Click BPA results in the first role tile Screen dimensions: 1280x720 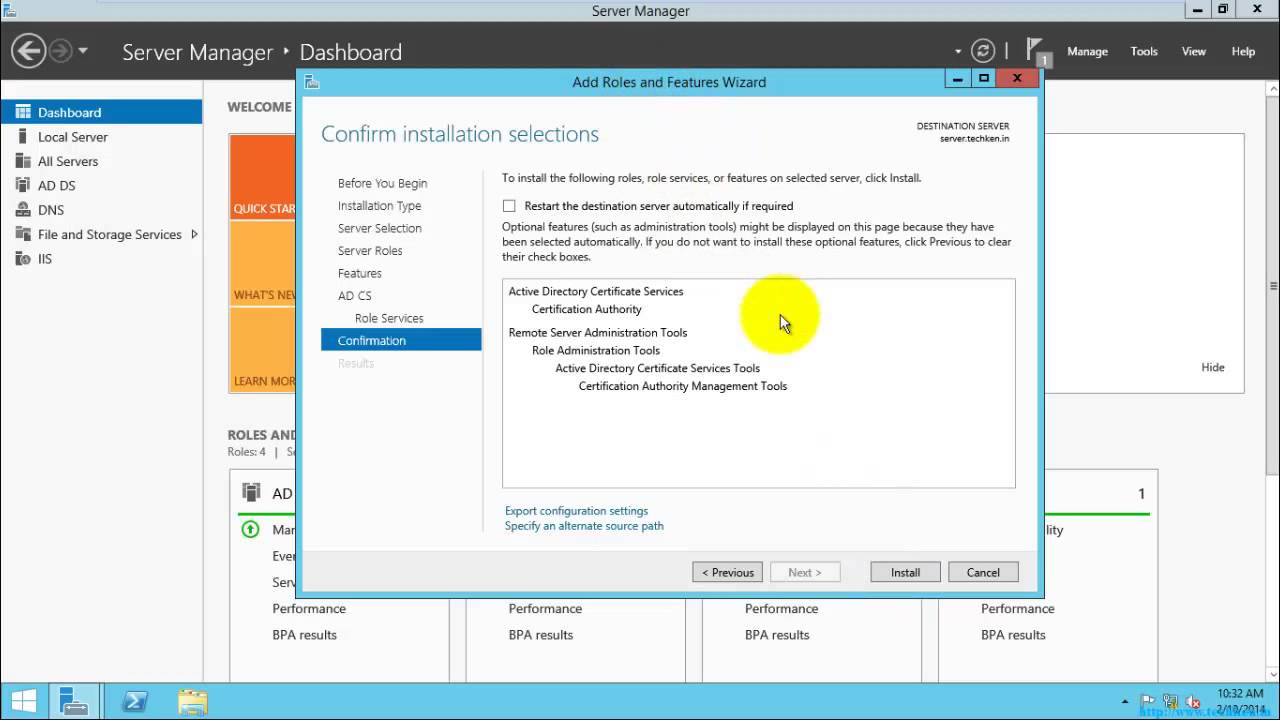[304, 635]
